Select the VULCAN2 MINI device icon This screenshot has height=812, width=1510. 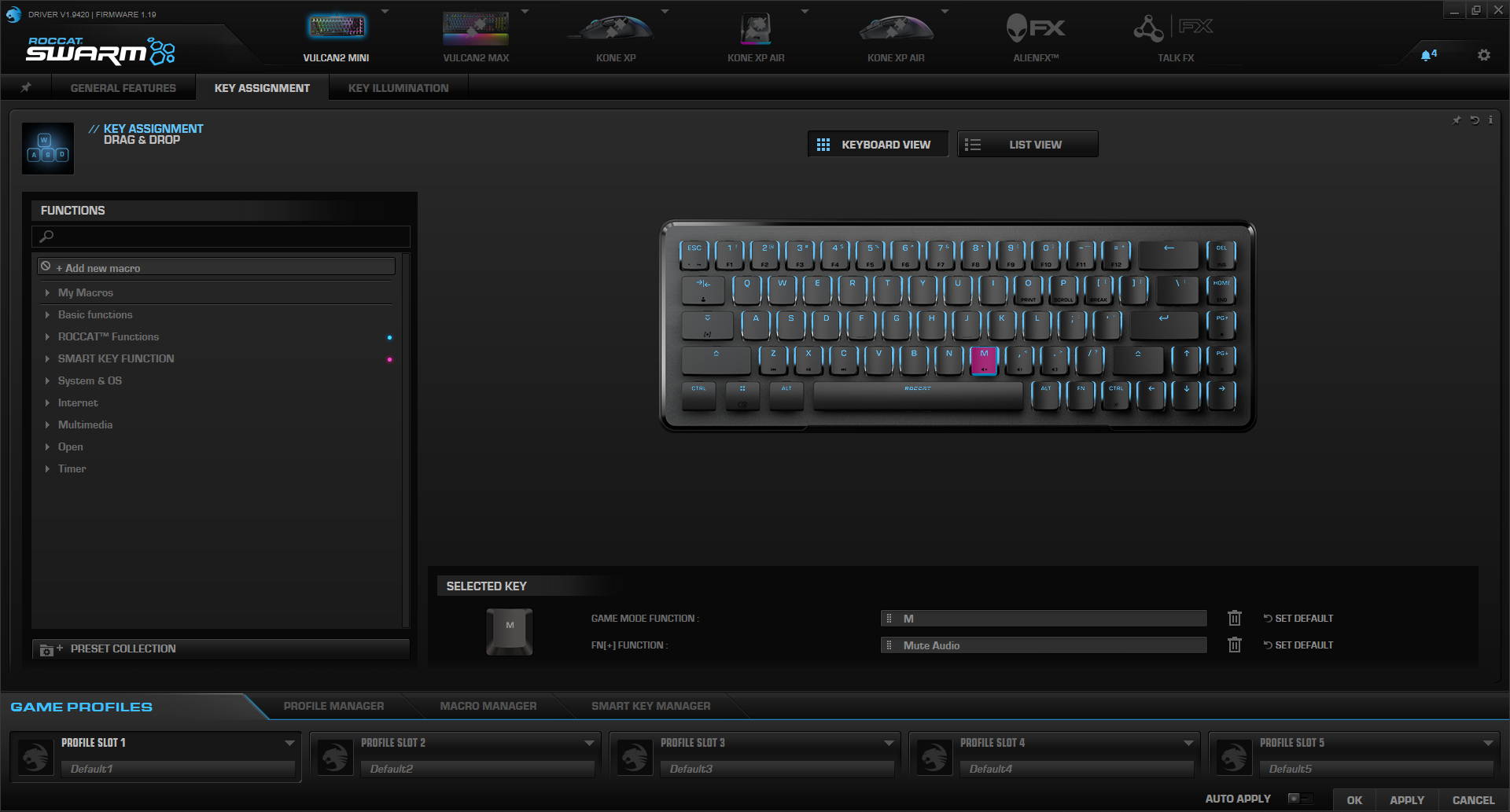click(337, 28)
